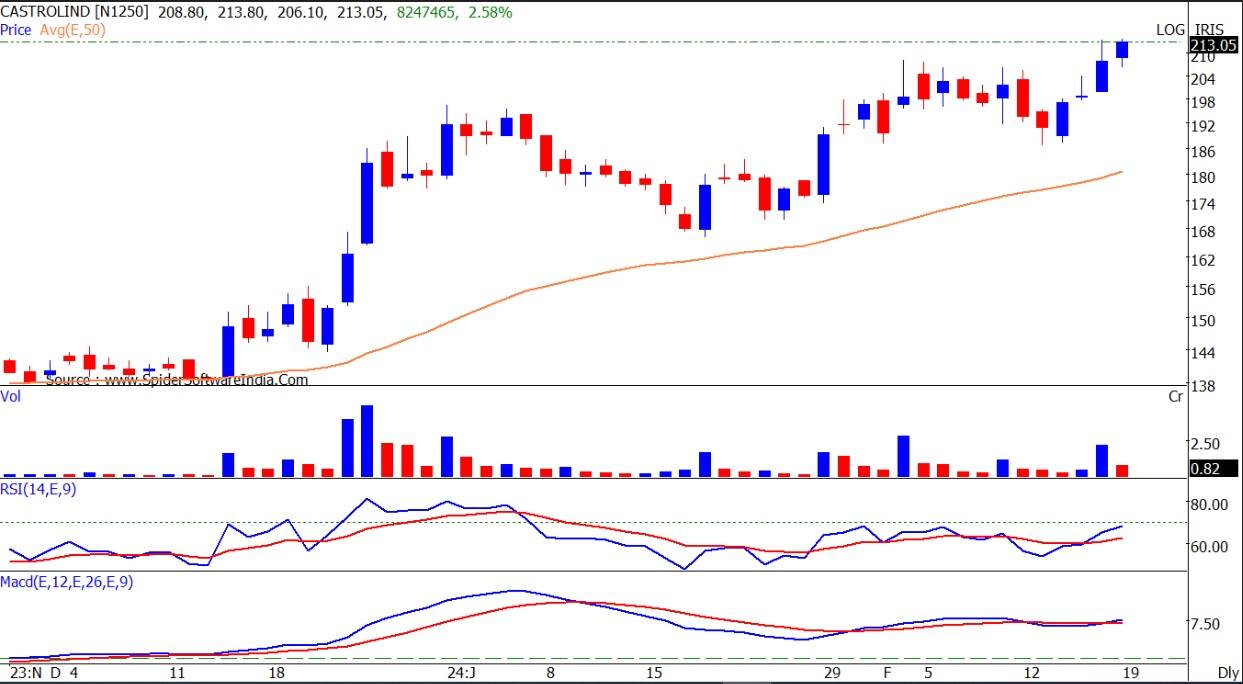Click the Macd(E,12,E,26,E,9) indicator label

click(67, 581)
